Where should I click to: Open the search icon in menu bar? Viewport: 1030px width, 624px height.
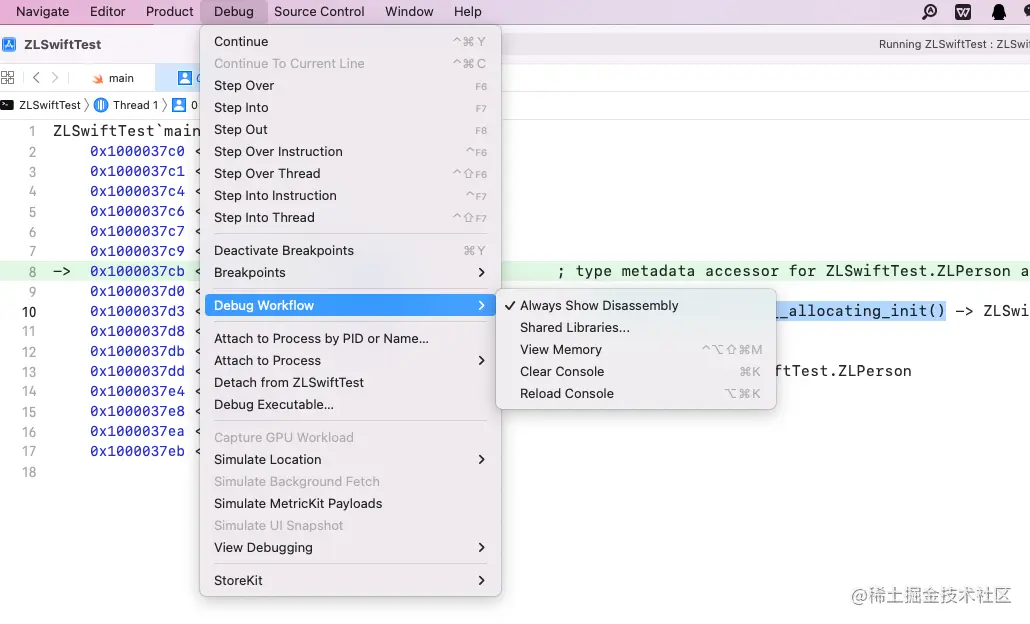coord(929,12)
